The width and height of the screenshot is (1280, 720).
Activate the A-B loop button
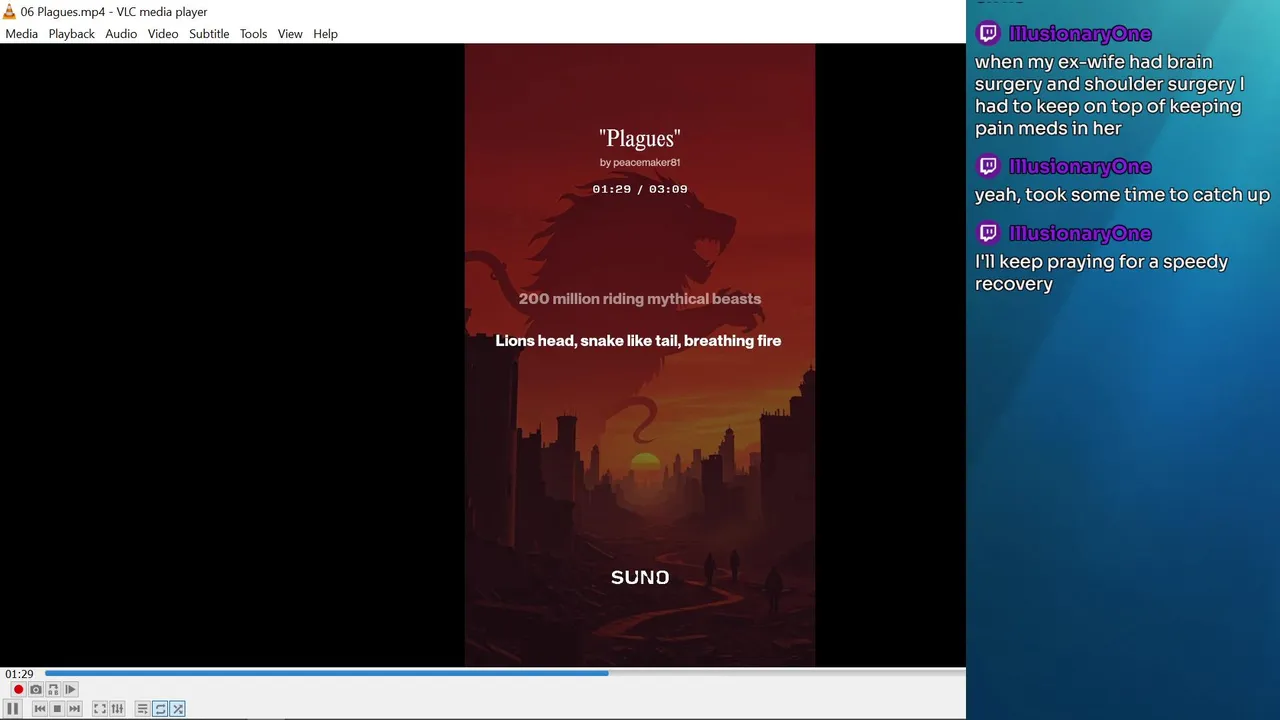(53, 689)
